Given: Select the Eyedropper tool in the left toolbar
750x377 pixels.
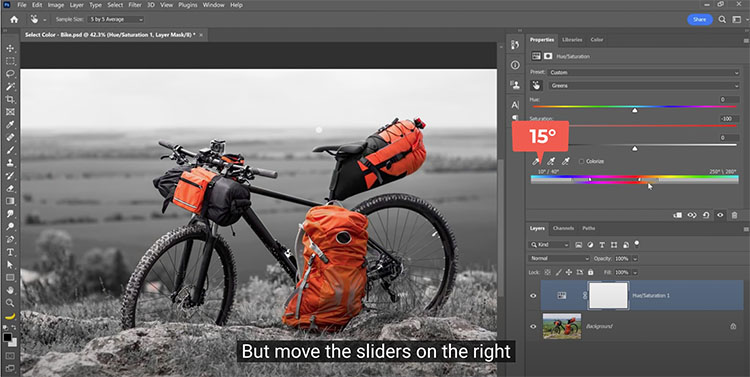Looking at the screenshot, I should pos(10,125).
